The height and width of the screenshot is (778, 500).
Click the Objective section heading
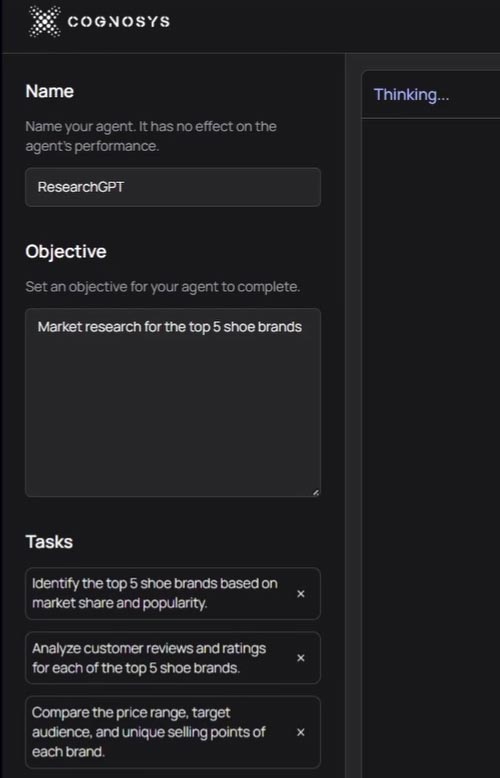(x=66, y=252)
